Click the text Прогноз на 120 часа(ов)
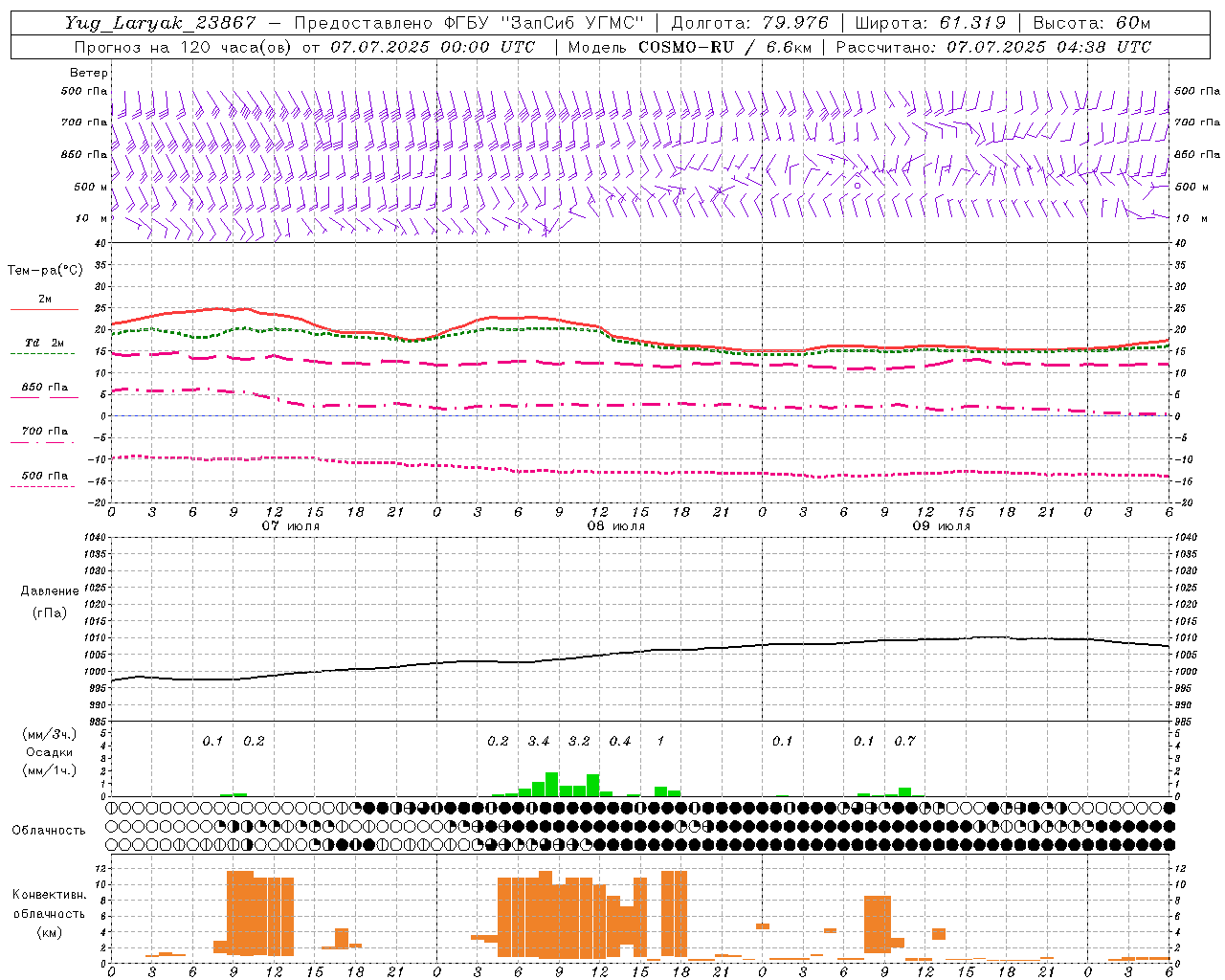Image resolution: width=1225 pixels, height=980 pixels. (184, 47)
